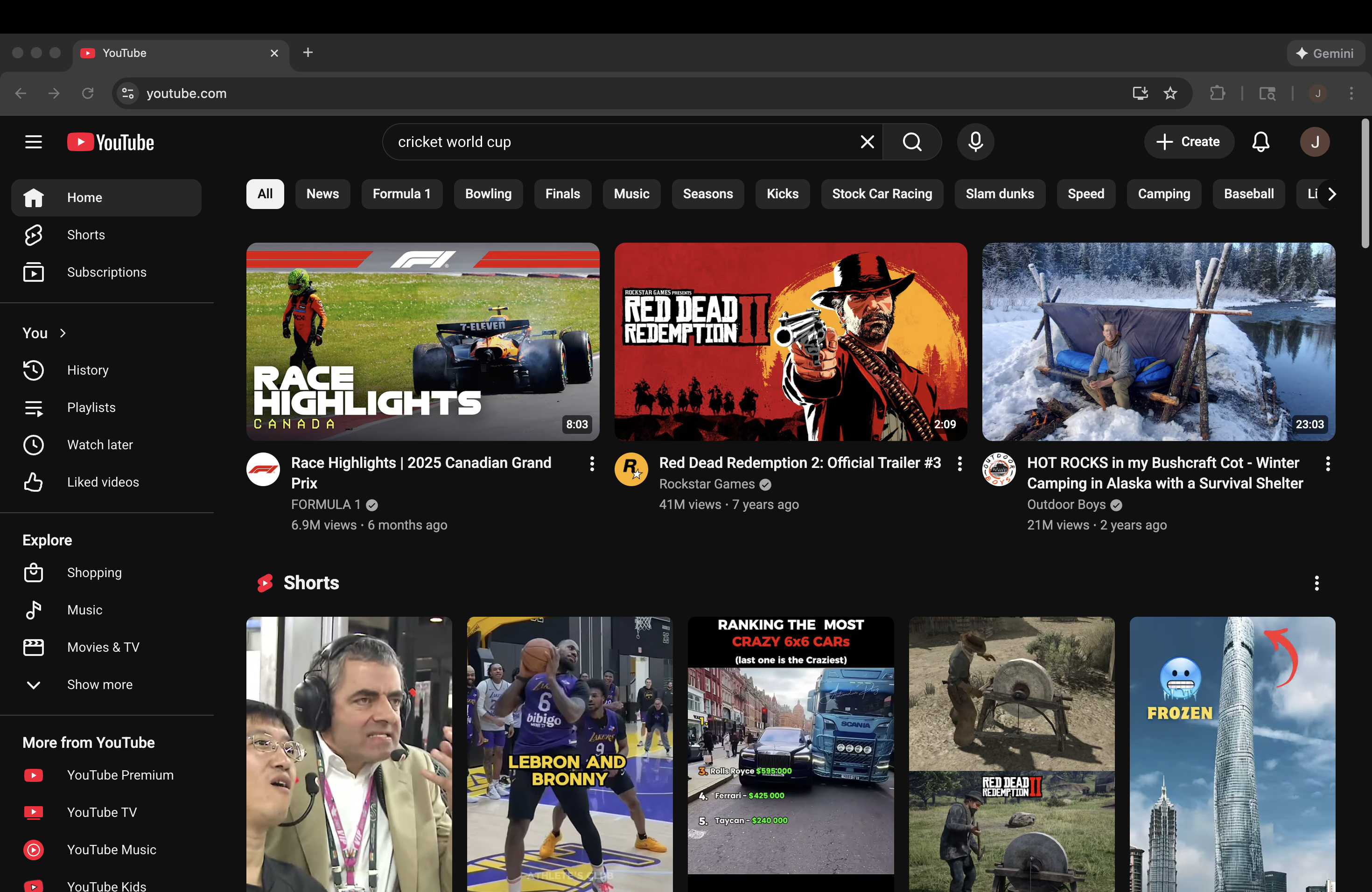The height and width of the screenshot is (892, 1372).
Task: Bookmark this page with star icon
Action: [x=1170, y=93]
